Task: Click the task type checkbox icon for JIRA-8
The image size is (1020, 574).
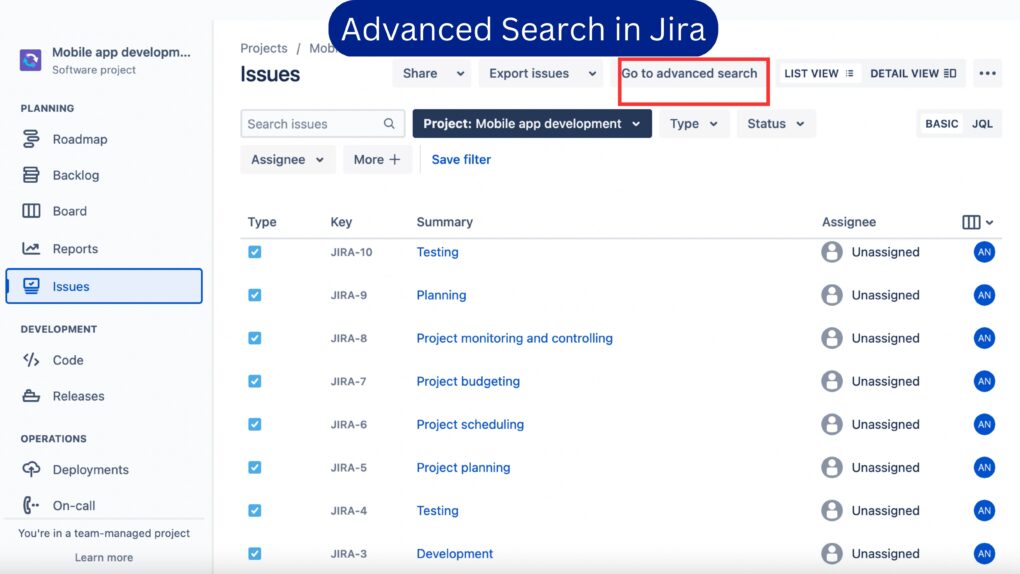Action: [x=254, y=338]
